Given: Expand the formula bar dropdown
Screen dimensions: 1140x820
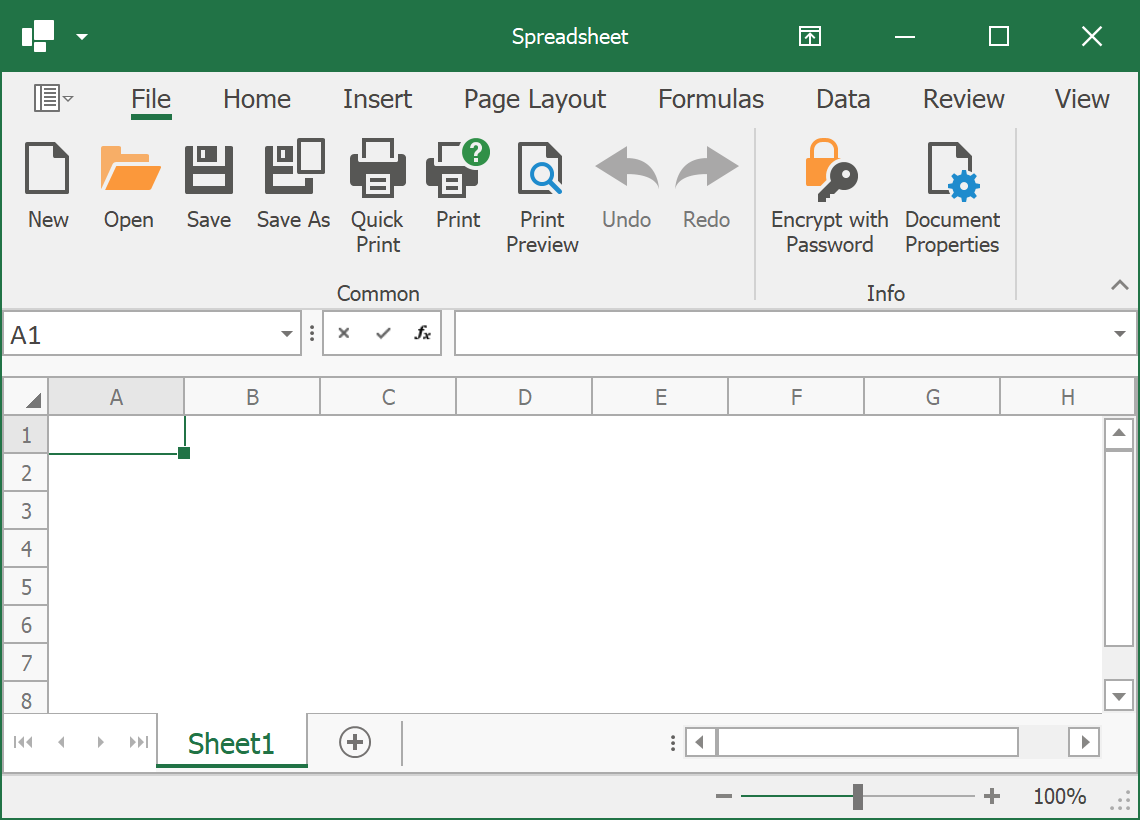Looking at the screenshot, I should pos(1121,333).
